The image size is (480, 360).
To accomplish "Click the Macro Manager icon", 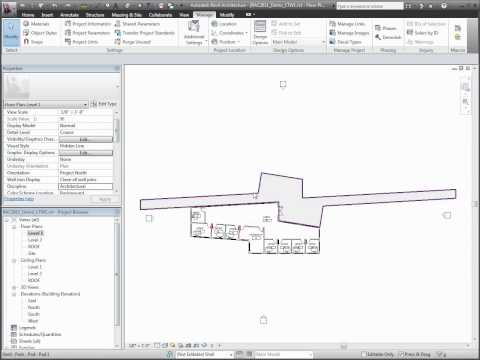I will 458,28.
